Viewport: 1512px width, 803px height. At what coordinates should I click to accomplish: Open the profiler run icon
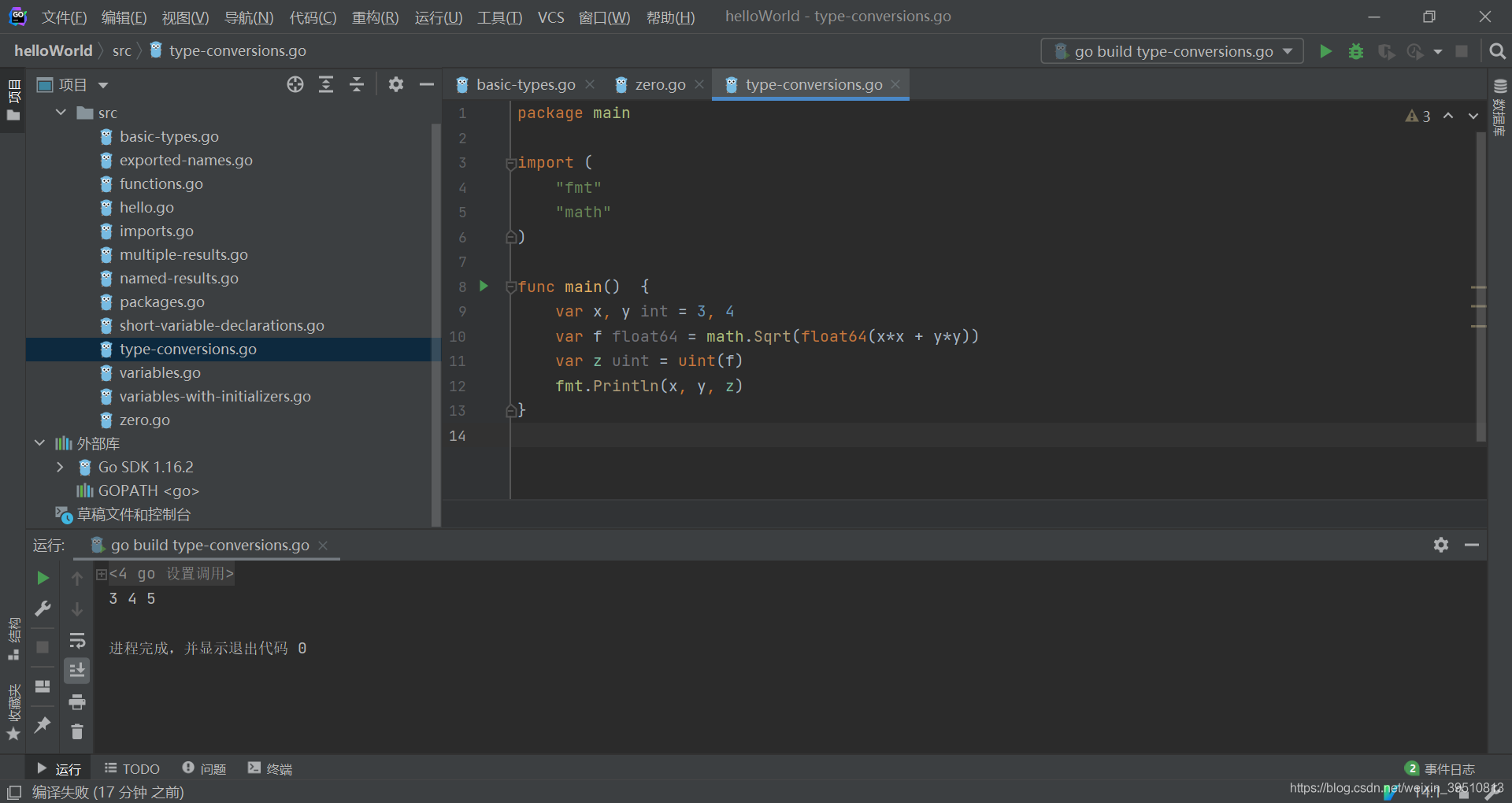(x=1415, y=51)
